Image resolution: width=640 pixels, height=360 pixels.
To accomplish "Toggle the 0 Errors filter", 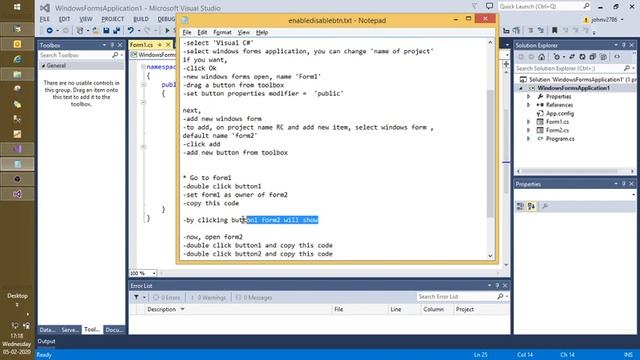I will tap(167, 298).
